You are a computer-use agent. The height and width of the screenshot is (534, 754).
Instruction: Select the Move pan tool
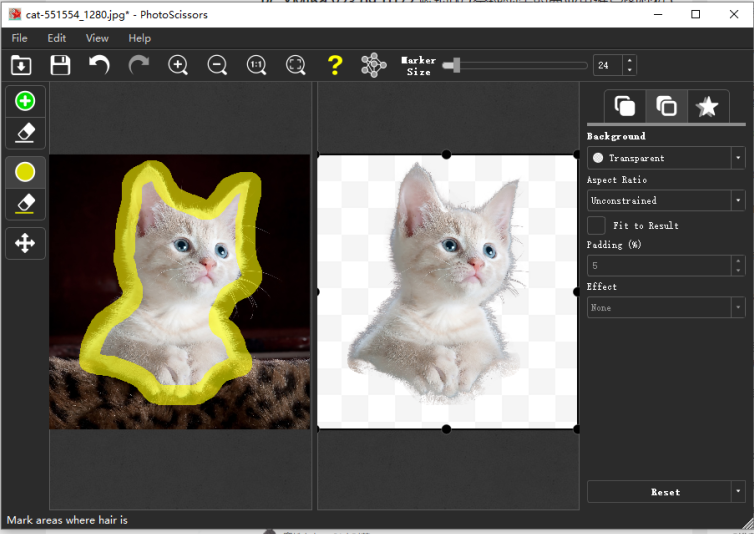pos(25,243)
